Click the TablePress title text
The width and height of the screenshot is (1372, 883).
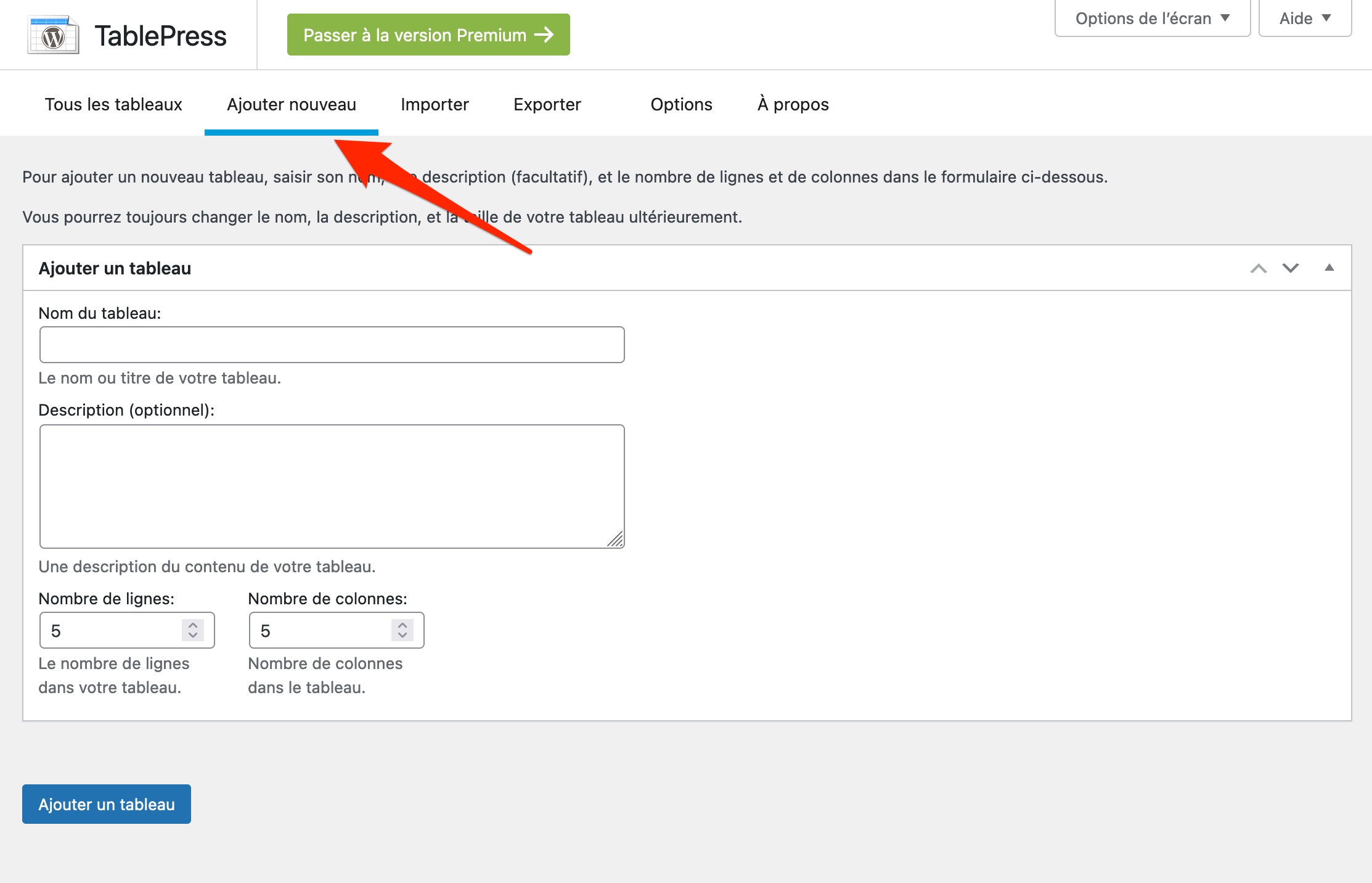[x=161, y=36]
